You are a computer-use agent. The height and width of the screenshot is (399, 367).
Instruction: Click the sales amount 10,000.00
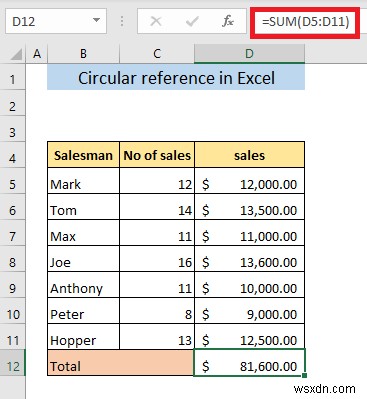coord(249,285)
